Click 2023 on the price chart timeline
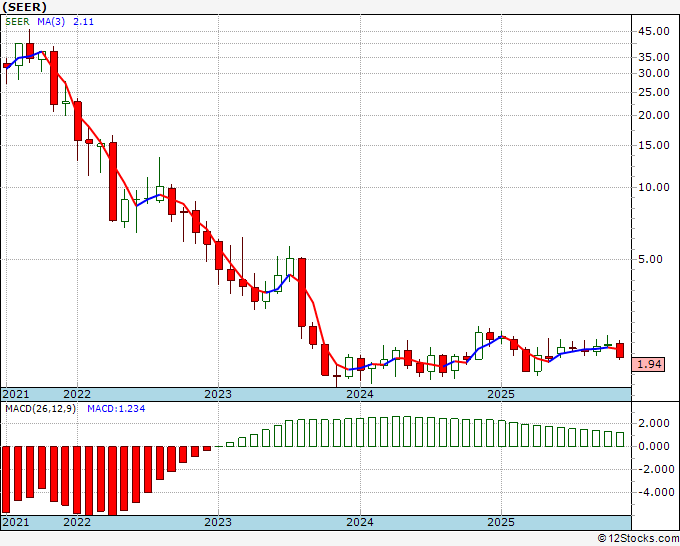 click(218, 394)
